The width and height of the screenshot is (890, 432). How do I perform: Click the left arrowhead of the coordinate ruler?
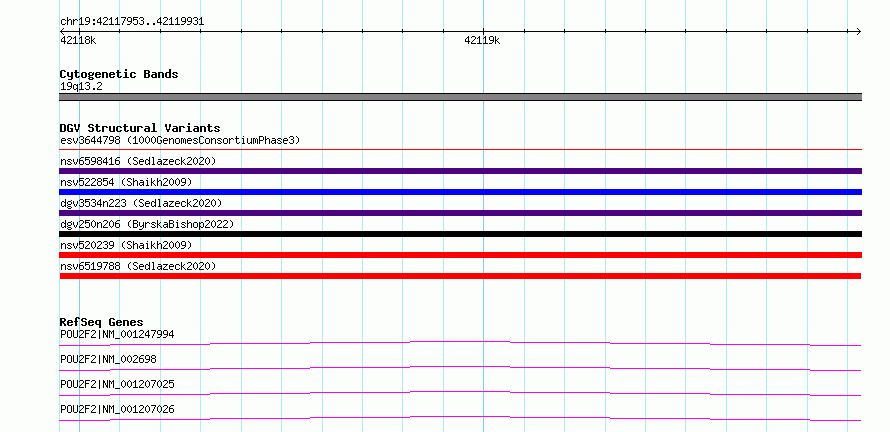coord(62,32)
